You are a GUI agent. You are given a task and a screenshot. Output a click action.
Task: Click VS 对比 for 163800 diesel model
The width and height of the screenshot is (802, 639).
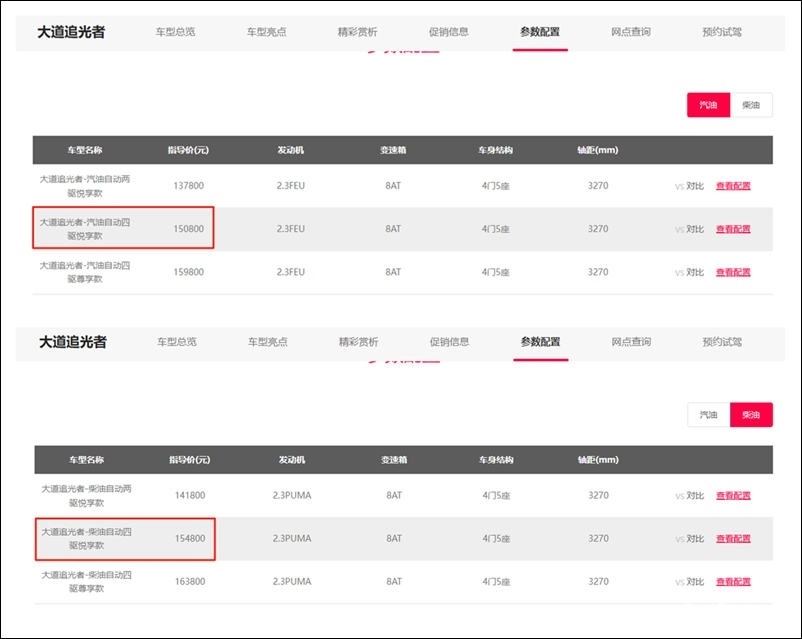click(x=689, y=582)
